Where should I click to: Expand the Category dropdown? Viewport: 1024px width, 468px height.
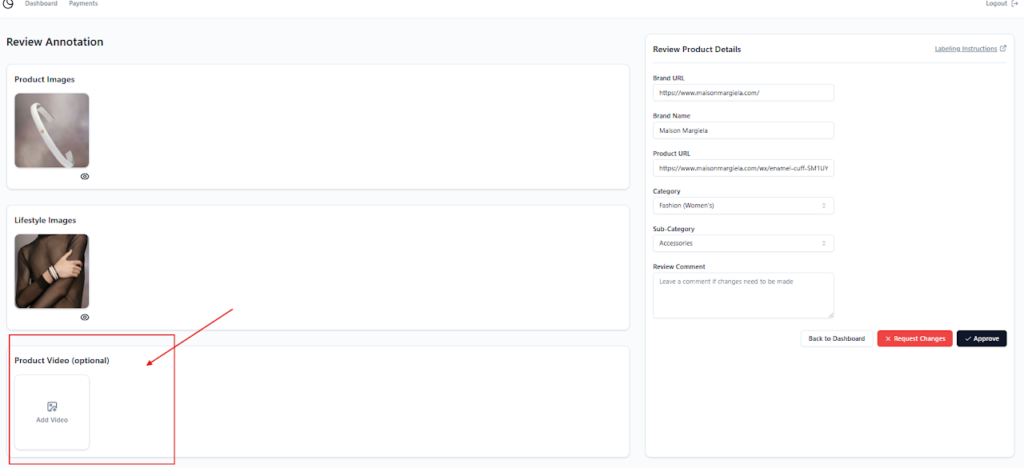click(x=743, y=206)
